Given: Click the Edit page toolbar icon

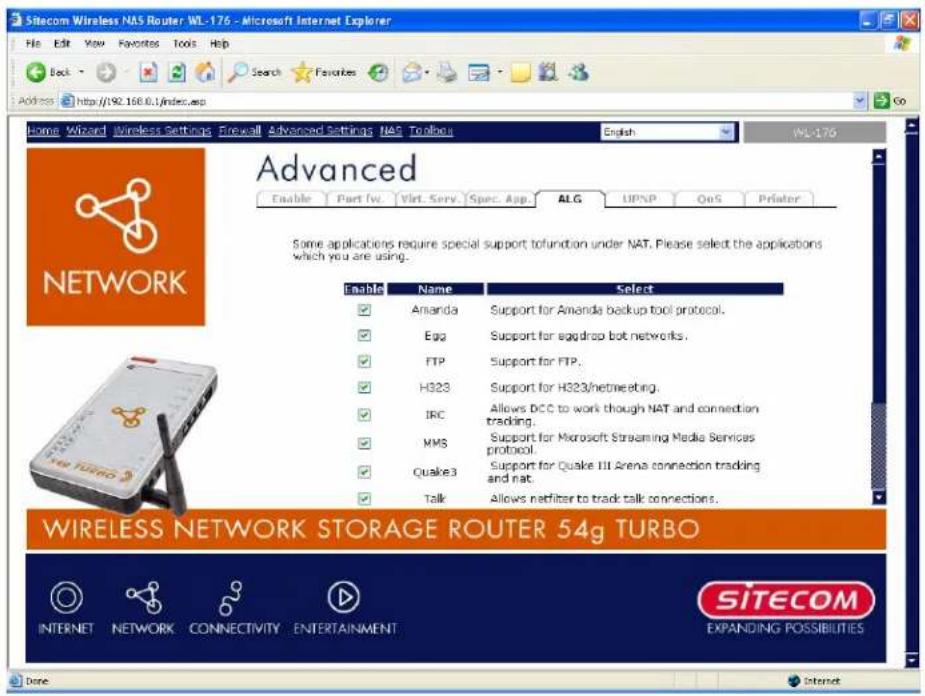Looking at the screenshot, I should pyautogui.click(x=479, y=73).
